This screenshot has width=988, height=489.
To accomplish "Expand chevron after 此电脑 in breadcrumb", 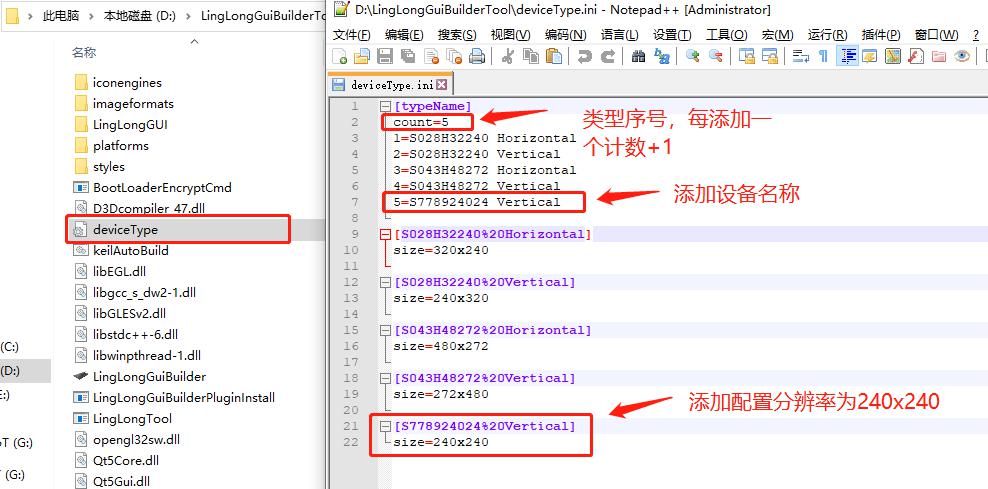I will point(91,16).
